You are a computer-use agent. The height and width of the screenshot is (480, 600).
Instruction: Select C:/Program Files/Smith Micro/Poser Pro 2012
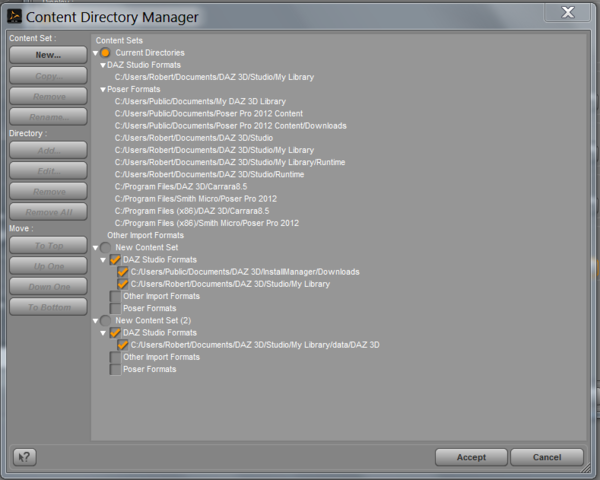[x=196, y=199]
